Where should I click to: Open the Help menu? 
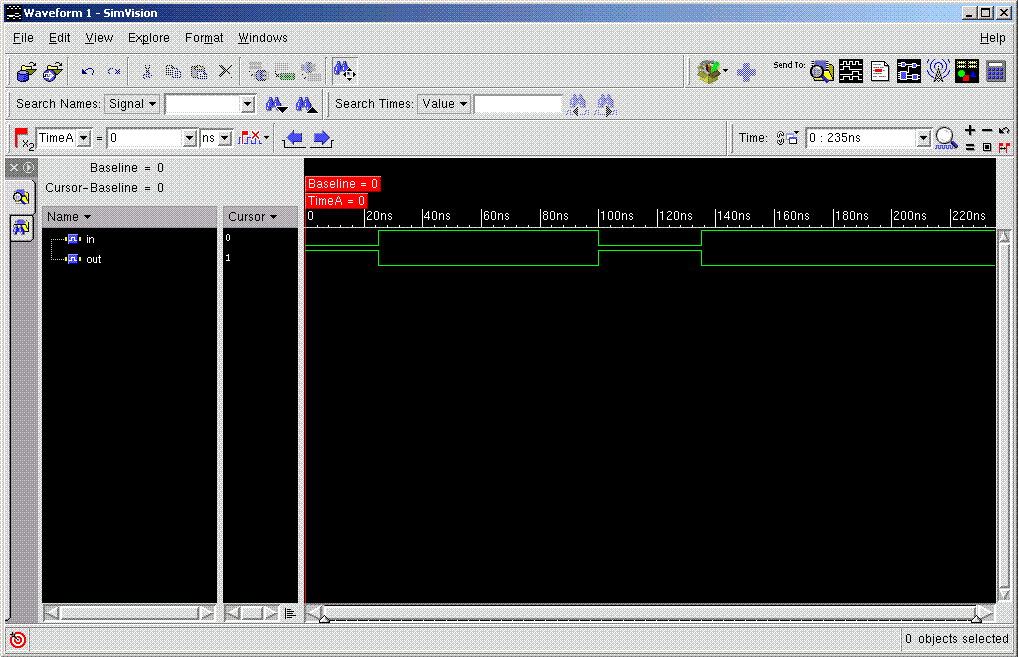point(993,38)
